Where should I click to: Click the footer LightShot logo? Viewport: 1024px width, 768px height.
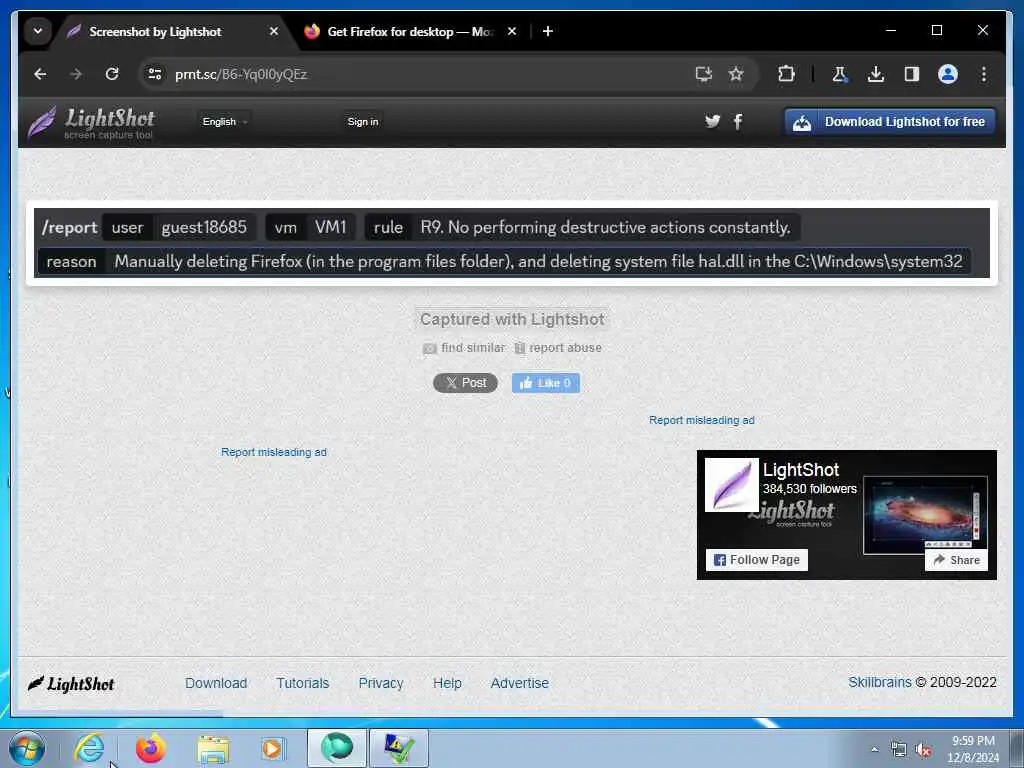coord(71,684)
